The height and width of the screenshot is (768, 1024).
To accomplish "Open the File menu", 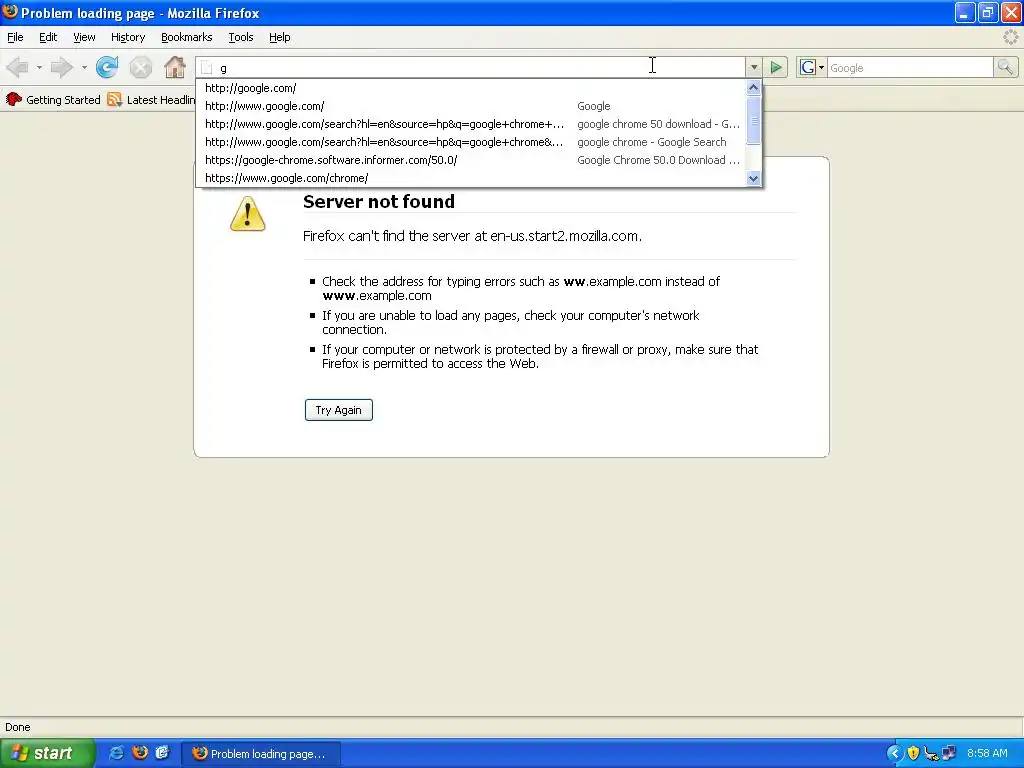I will pyautogui.click(x=15, y=37).
